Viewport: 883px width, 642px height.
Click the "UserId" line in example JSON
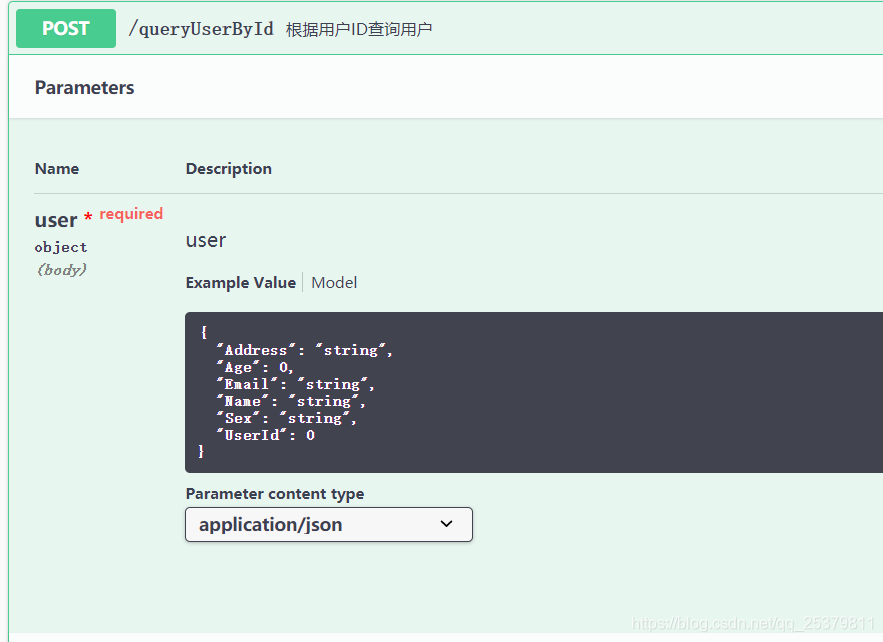click(266, 435)
